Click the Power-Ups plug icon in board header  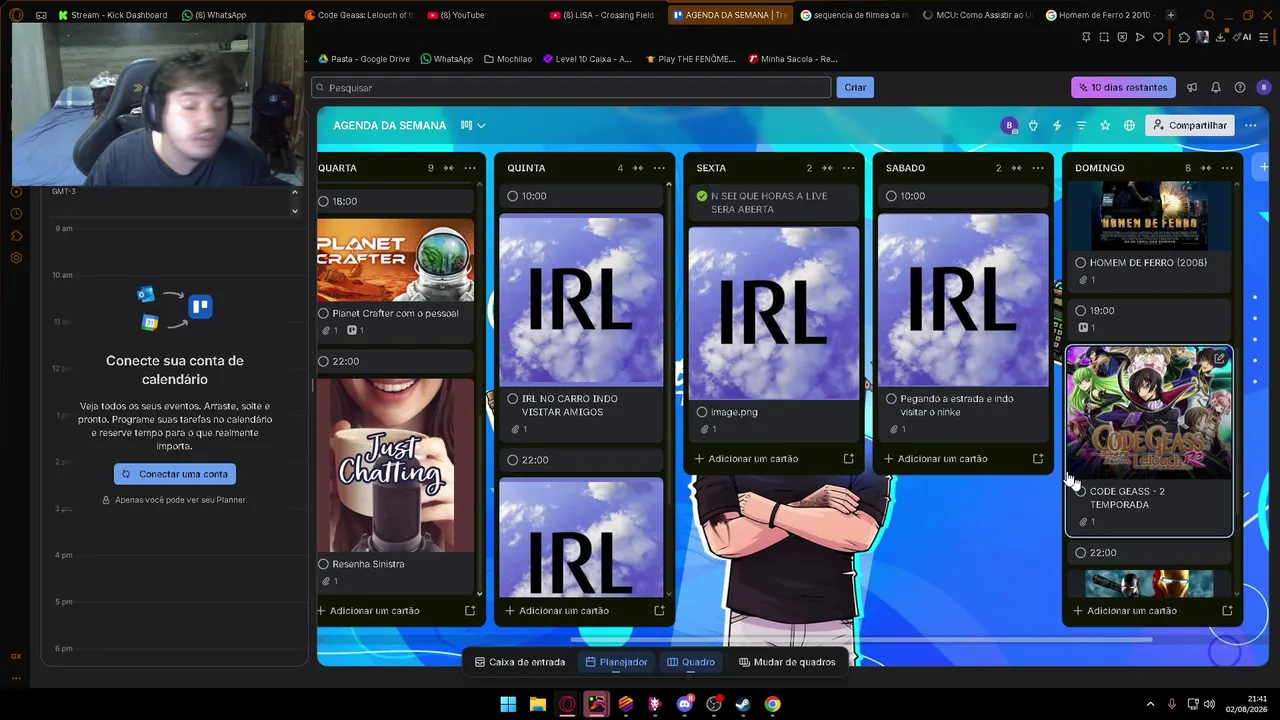click(x=1033, y=125)
